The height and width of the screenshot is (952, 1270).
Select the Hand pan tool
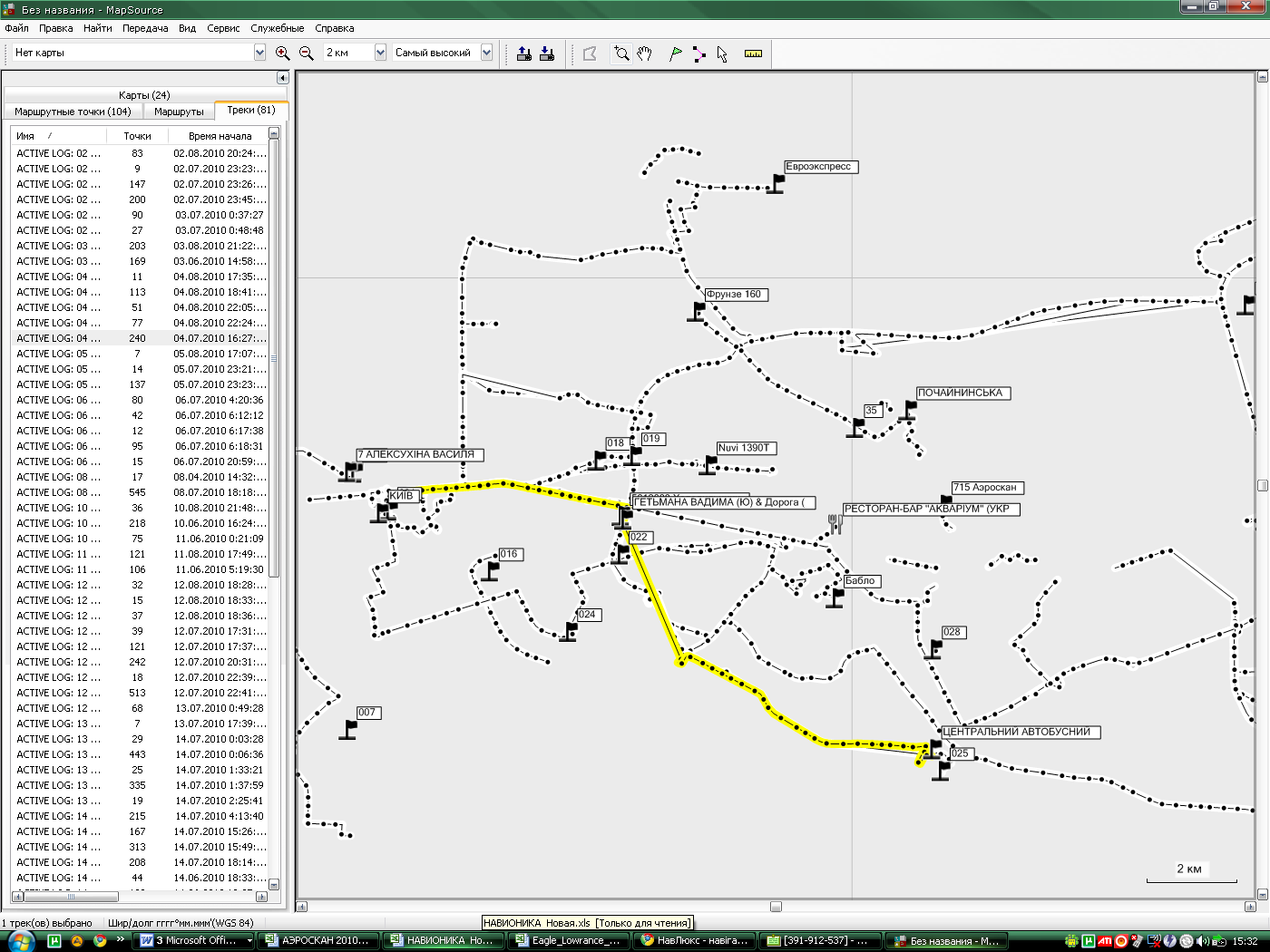[644, 53]
